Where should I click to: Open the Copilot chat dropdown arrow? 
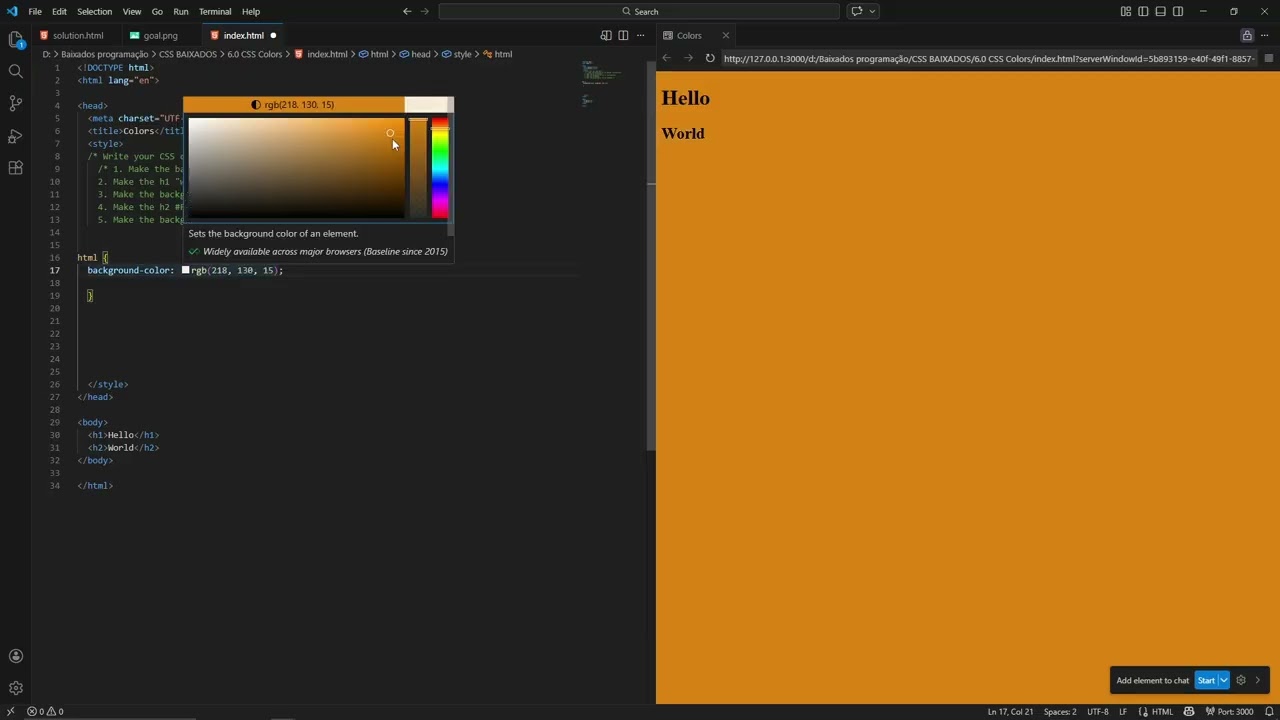tap(872, 12)
